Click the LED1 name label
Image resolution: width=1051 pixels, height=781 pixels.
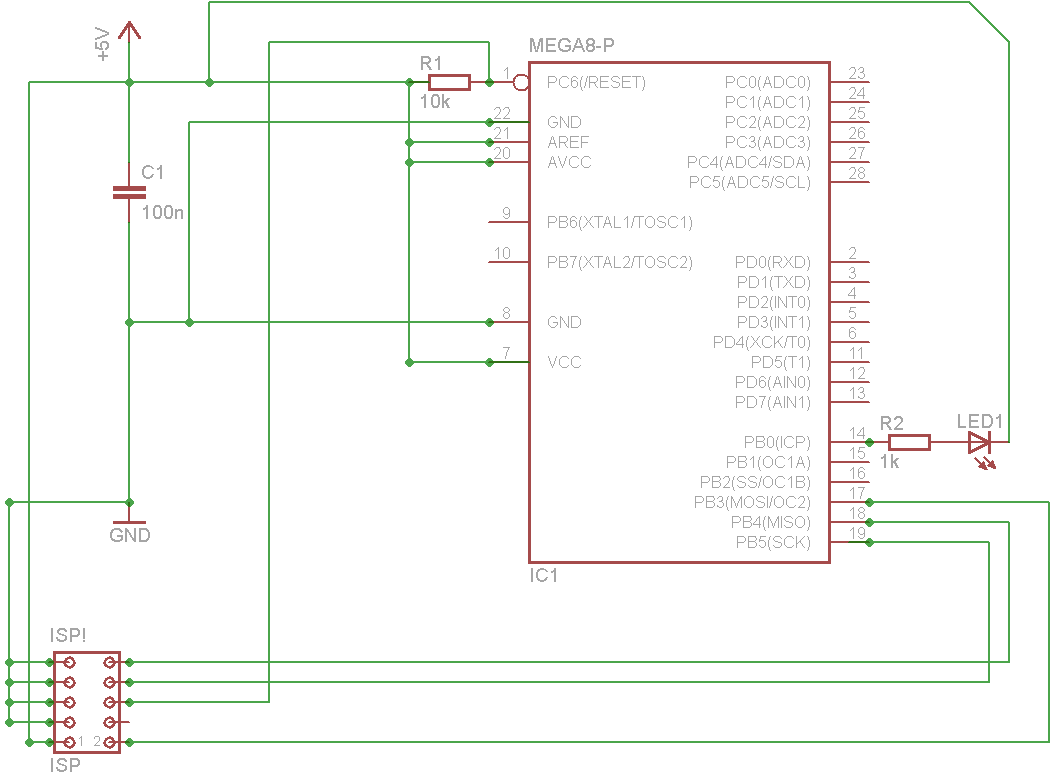979,422
